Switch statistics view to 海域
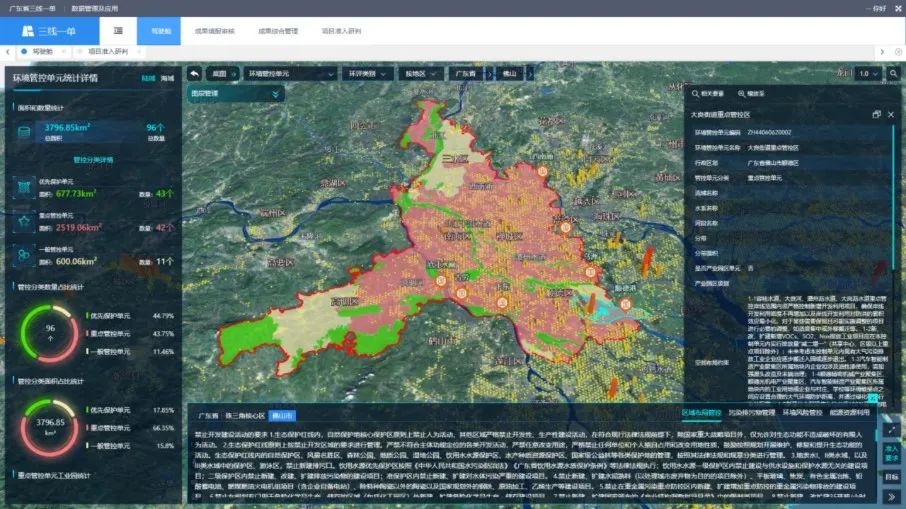Image resolution: width=906 pixels, height=509 pixels. click(x=168, y=78)
